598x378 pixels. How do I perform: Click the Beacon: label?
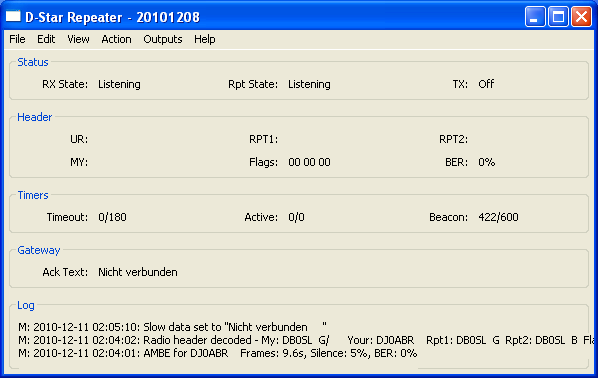click(448, 217)
